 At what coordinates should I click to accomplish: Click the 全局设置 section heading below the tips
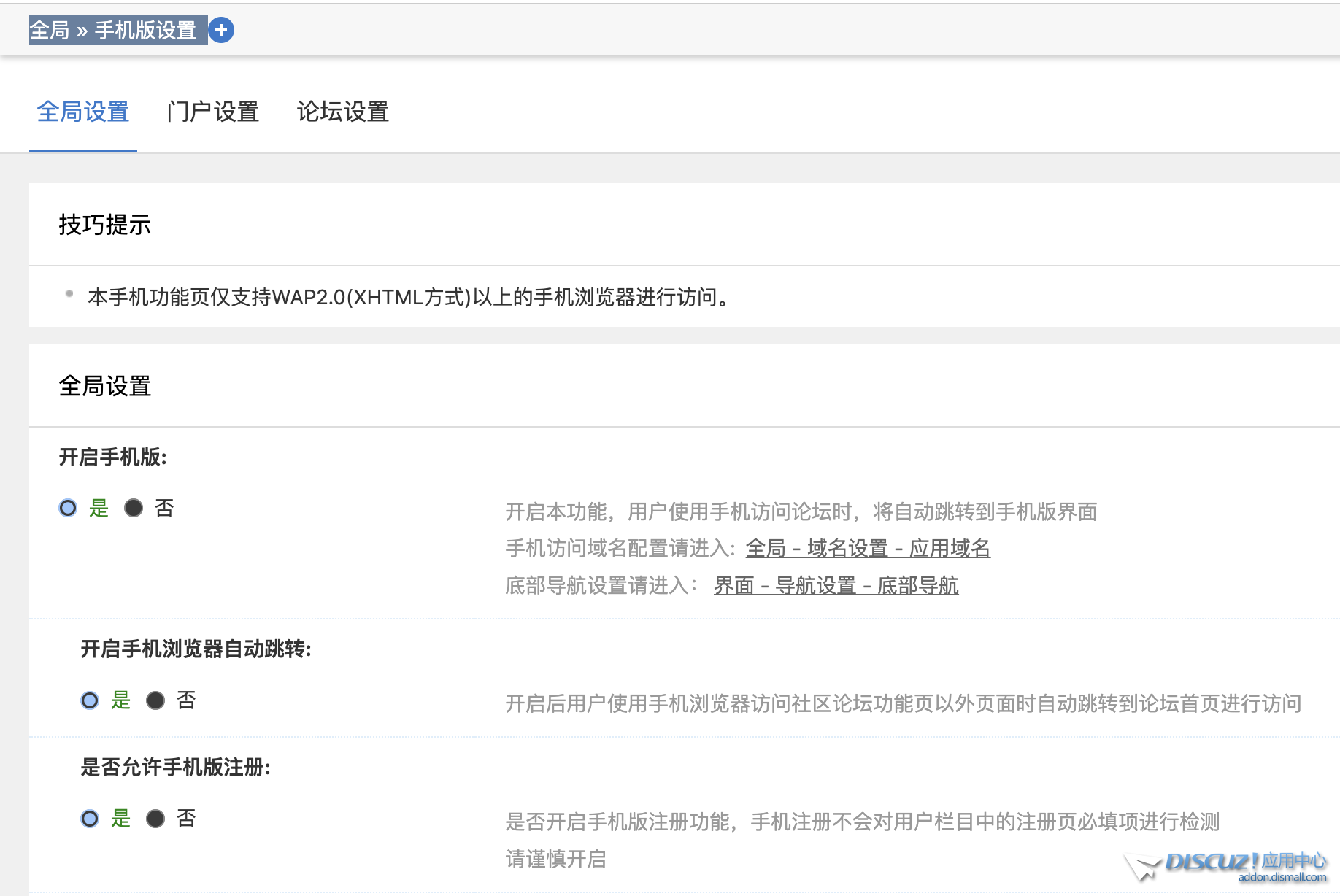(104, 386)
